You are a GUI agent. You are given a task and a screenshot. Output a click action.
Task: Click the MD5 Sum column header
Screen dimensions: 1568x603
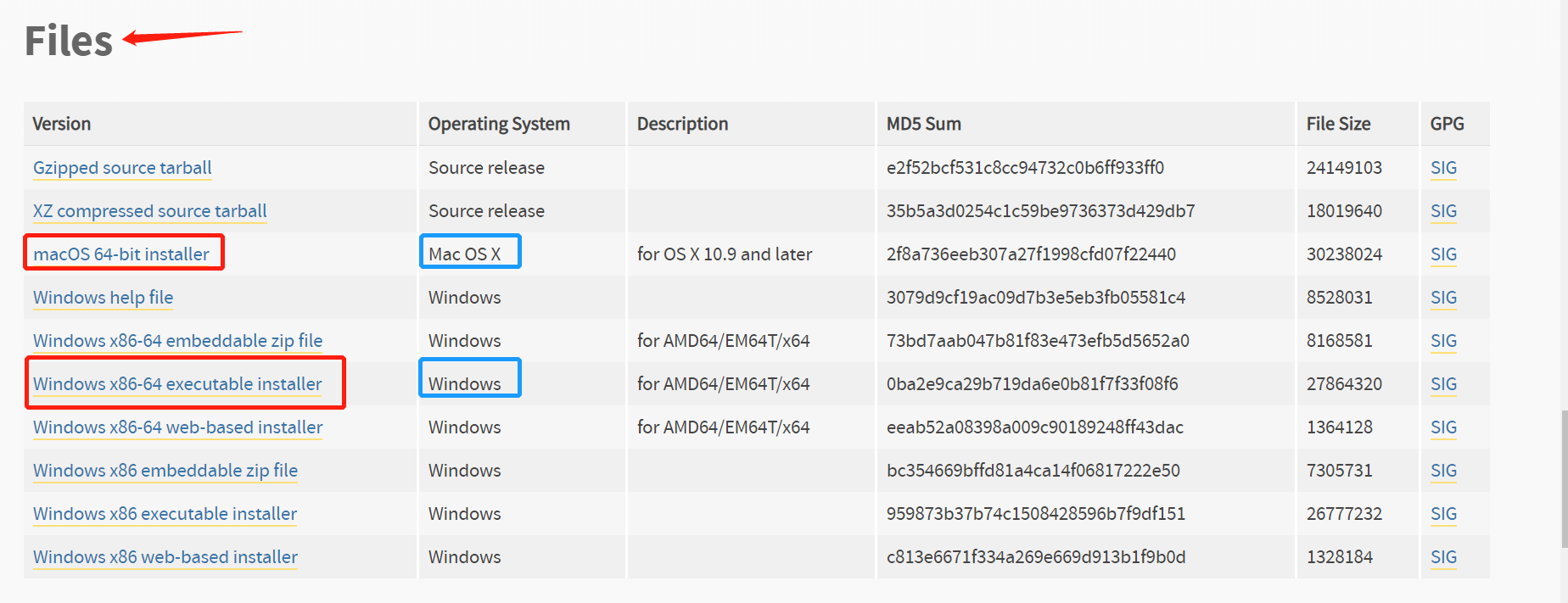pyautogui.click(x=924, y=124)
